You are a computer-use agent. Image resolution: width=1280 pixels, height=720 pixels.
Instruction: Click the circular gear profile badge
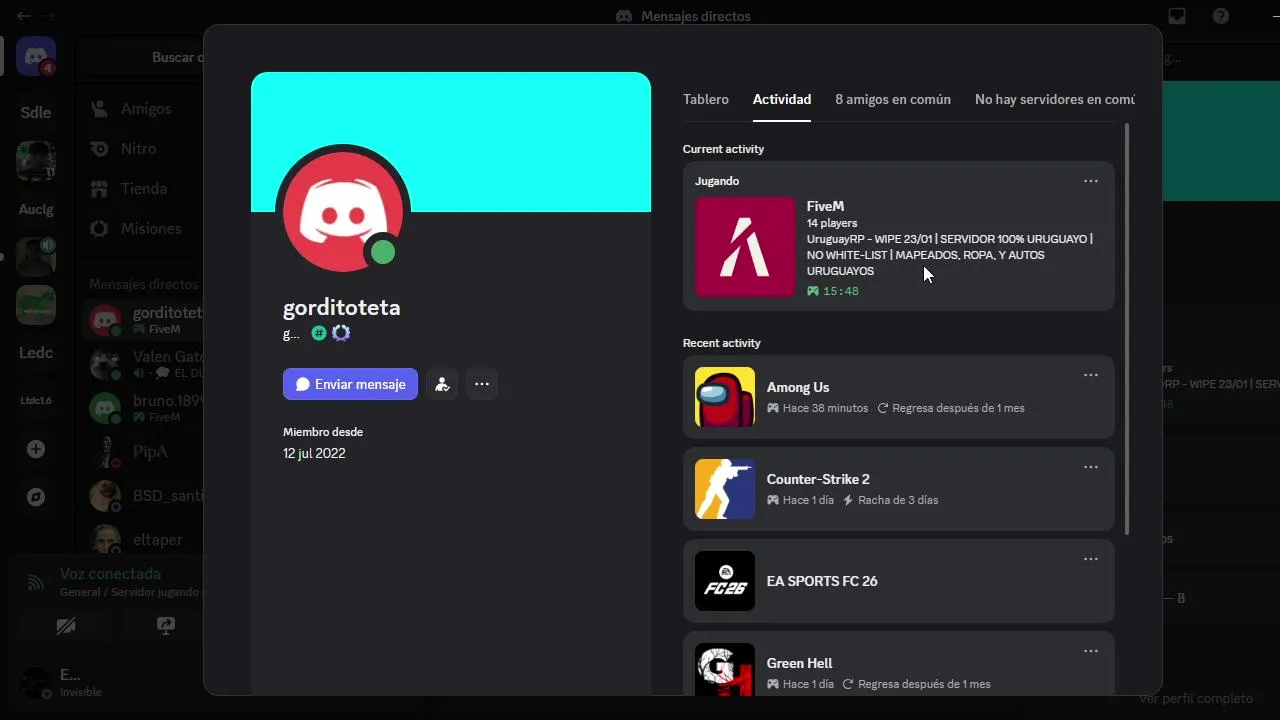341,333
